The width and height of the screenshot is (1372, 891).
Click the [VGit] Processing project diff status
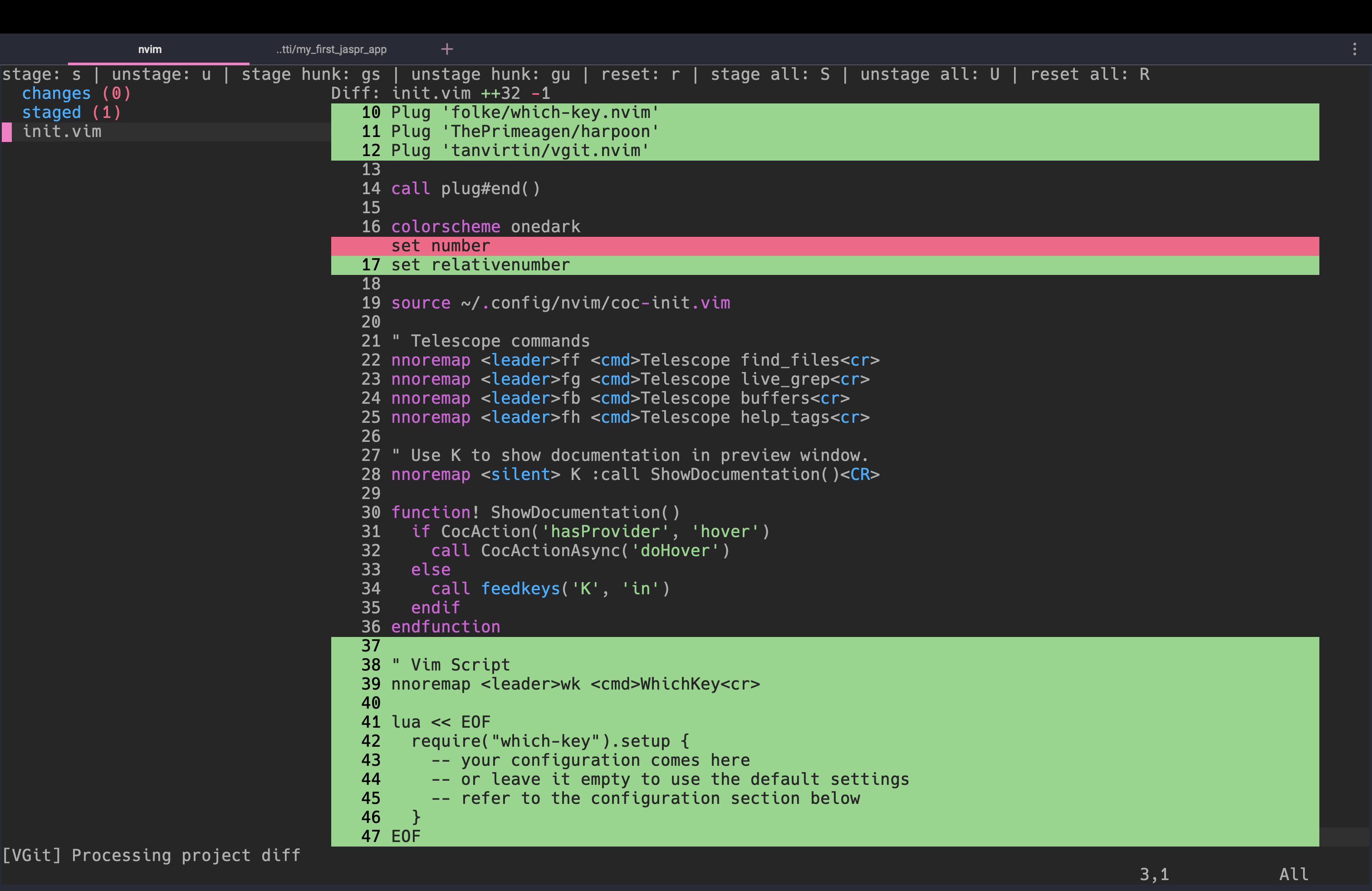click(x=152, y=855)
